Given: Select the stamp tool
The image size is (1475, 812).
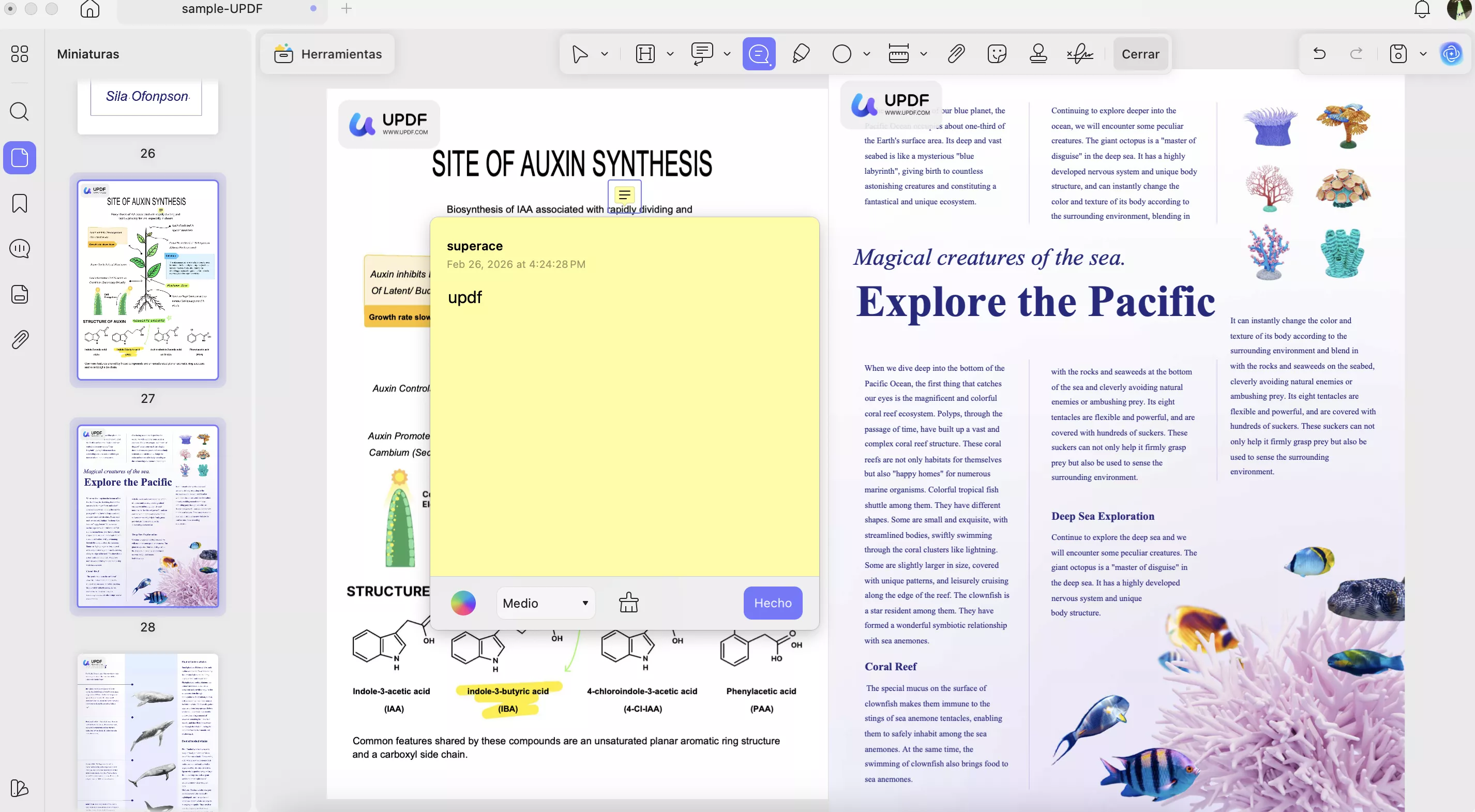Looking at the screenshot, I should coord(1038,54).
